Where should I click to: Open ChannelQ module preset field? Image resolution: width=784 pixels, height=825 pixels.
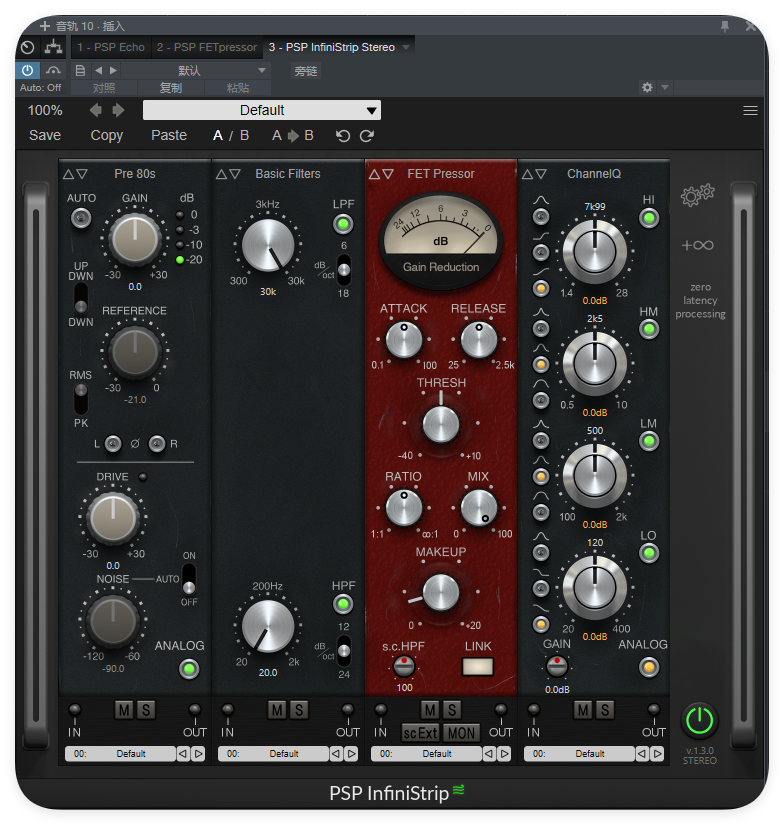click(579, 753)
